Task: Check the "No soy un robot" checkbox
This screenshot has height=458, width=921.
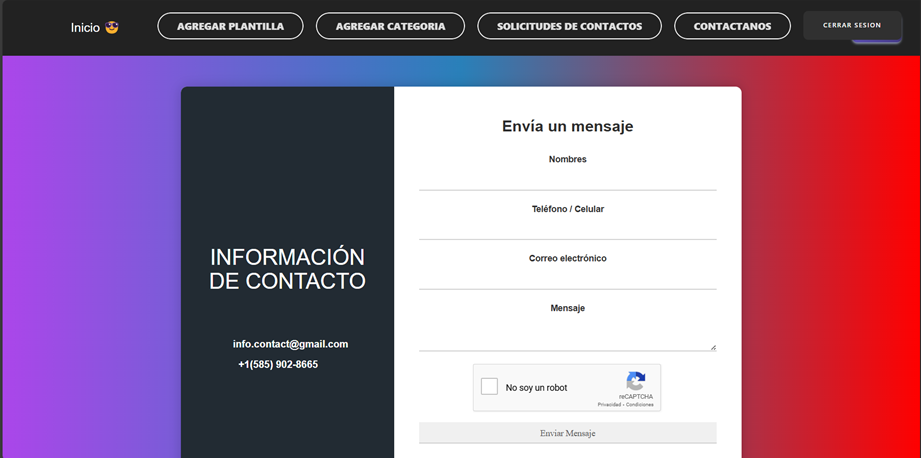Action: 489,387
